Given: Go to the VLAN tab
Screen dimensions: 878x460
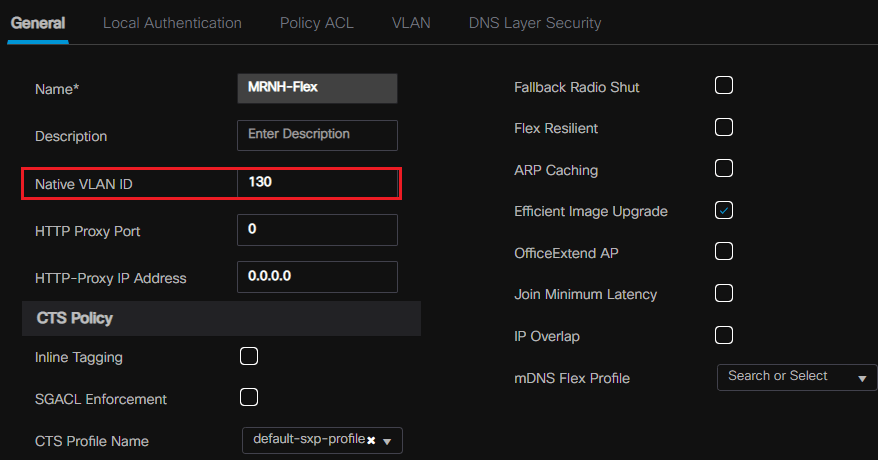Looking at the screenshot, I should (411, 22).
